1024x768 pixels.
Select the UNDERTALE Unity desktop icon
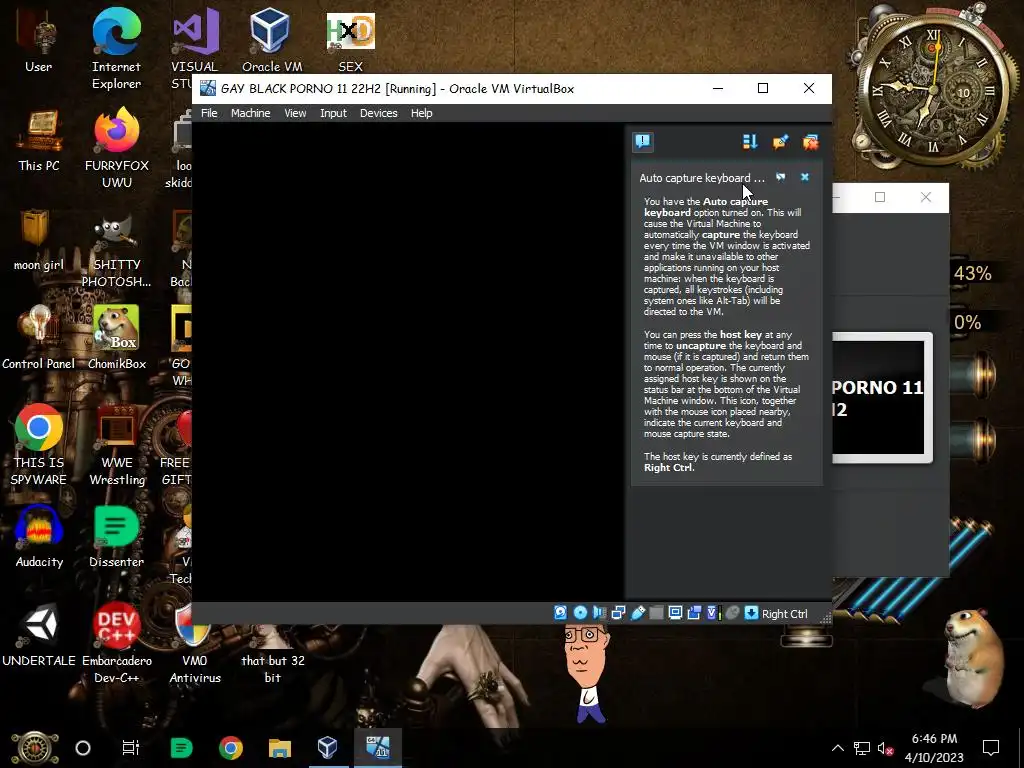(x=39, y=635)
